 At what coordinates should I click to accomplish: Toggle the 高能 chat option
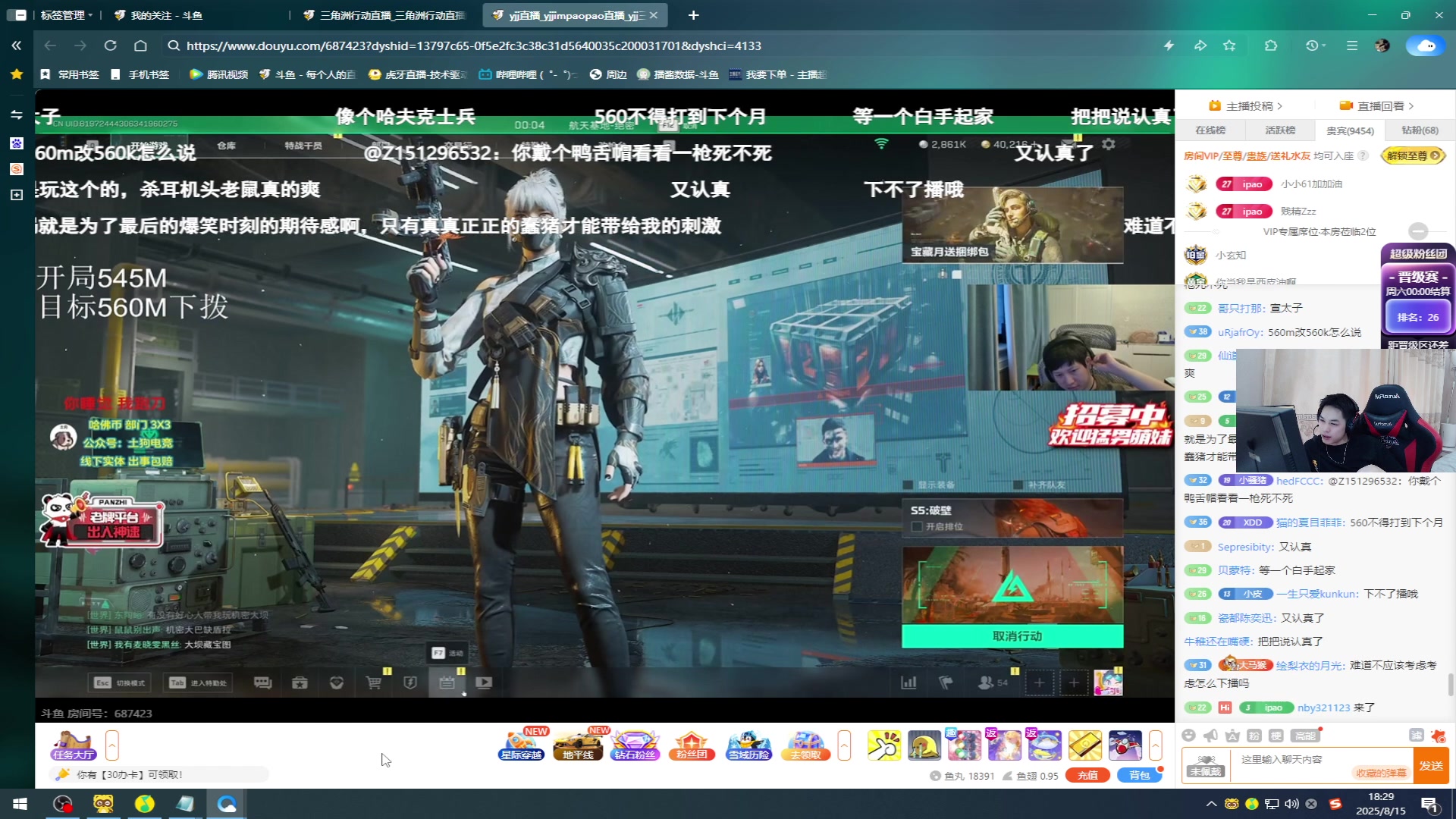pos(1306,735)
